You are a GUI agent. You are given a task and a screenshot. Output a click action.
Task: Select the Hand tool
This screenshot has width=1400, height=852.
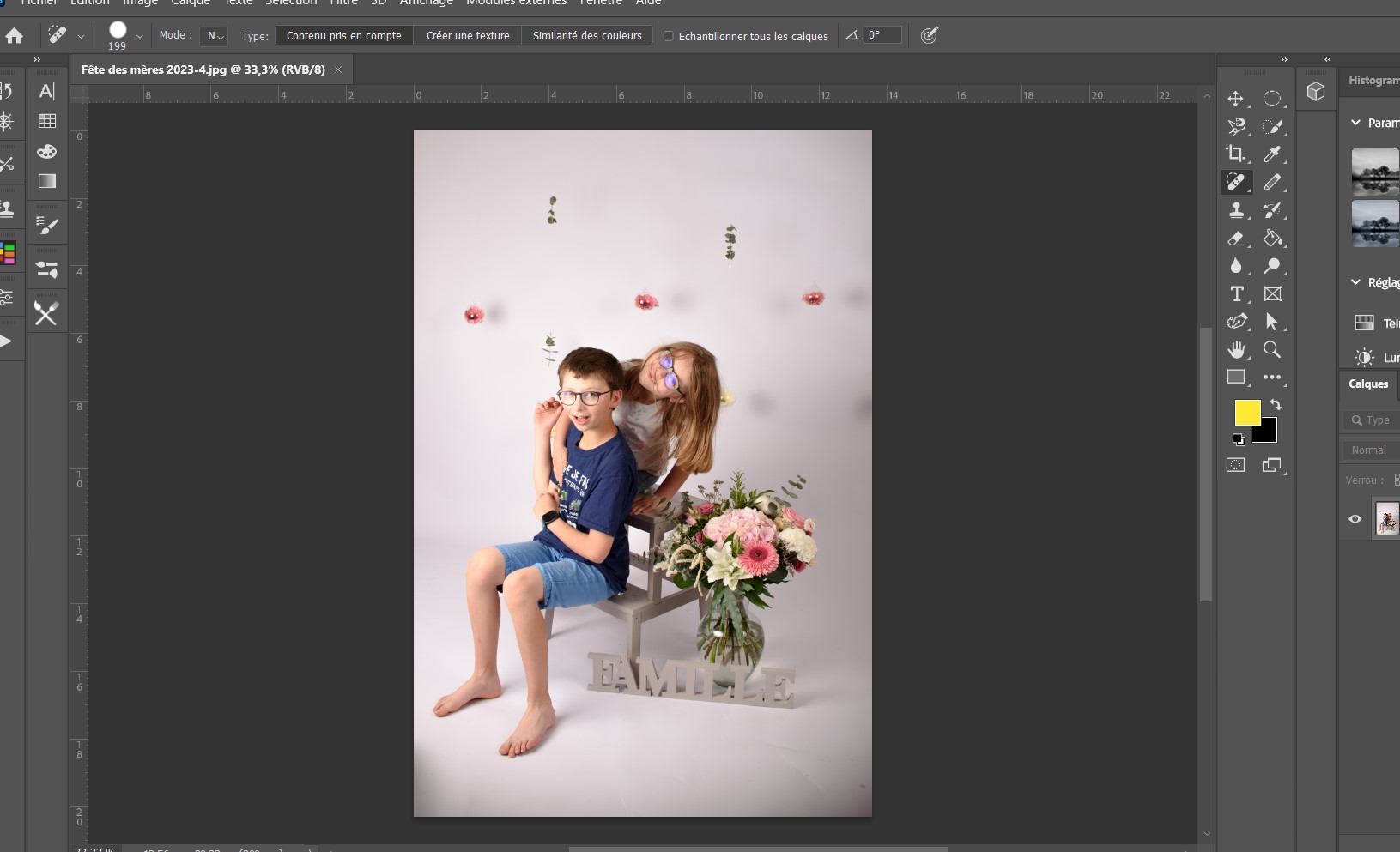[x=1236, y=350]
